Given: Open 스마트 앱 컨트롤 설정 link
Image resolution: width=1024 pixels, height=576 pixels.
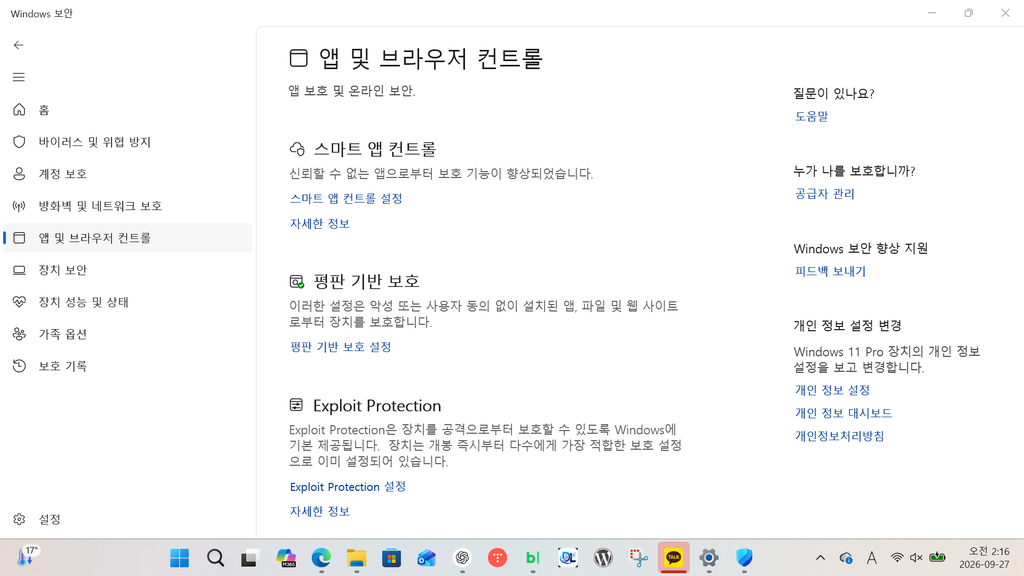Looking at the screenshot, I should [x=346, y=199].
